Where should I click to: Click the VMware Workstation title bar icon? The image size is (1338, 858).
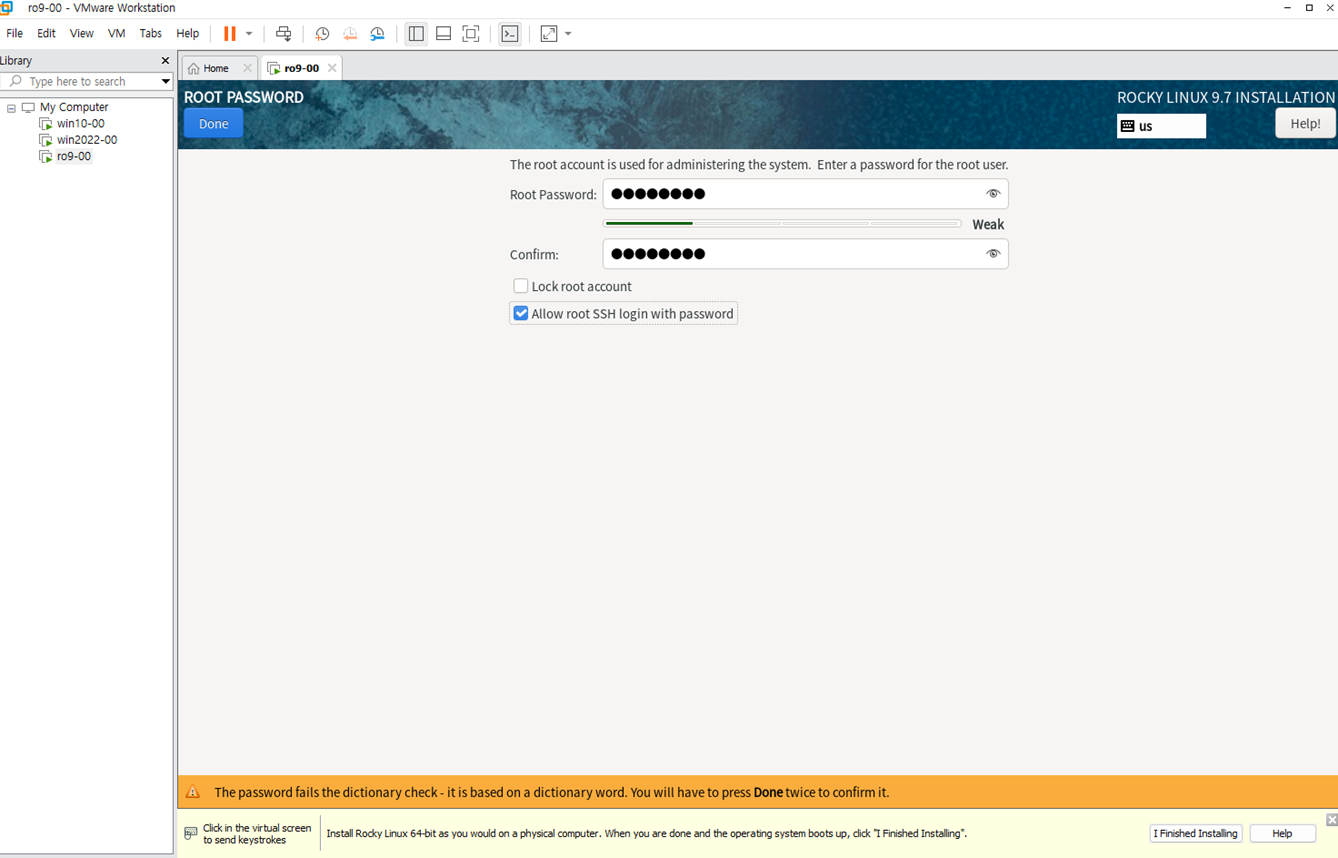pos(8,8)
